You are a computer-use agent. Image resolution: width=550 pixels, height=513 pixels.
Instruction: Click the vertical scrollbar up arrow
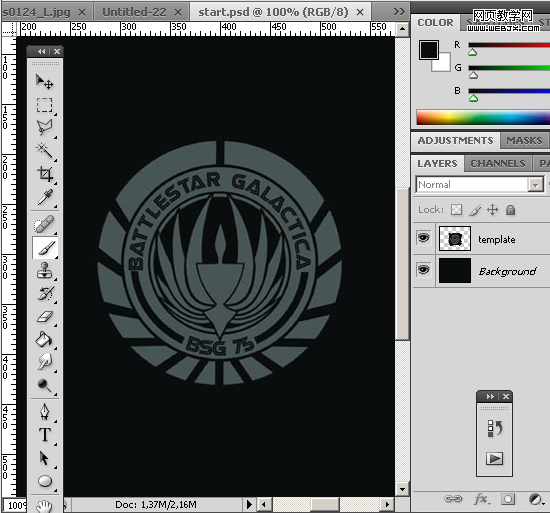(402, 29)
